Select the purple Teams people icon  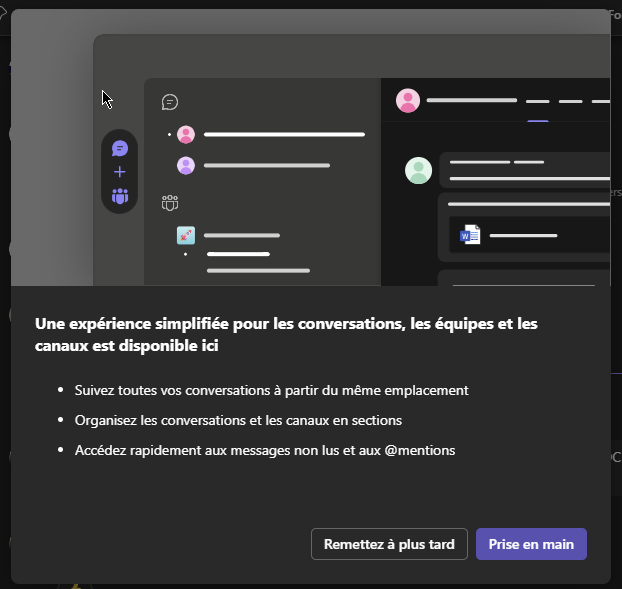click(120, 196)
